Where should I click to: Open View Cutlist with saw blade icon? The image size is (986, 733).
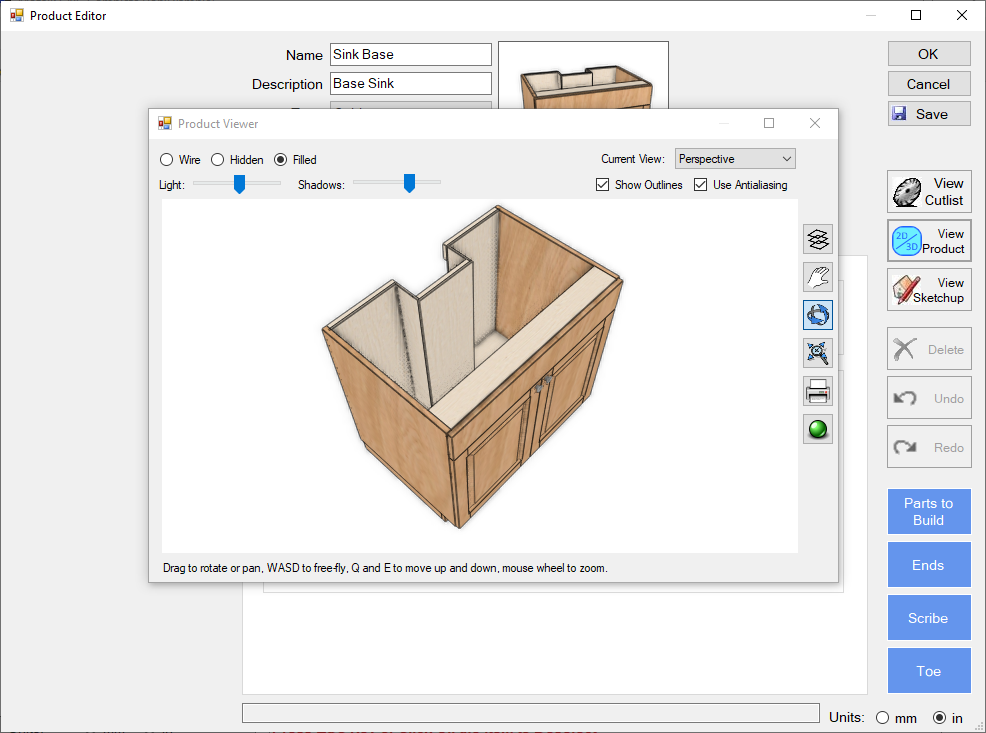[x=928, y=191]
